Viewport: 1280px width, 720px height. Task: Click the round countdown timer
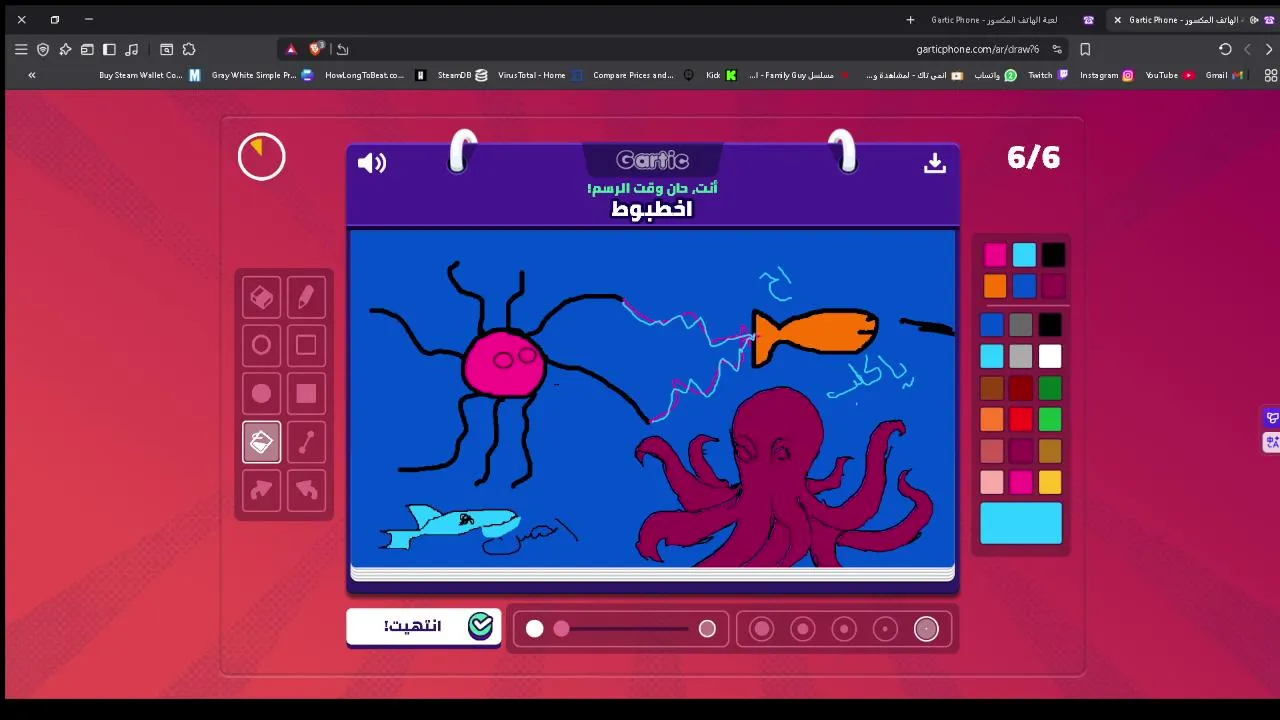(x=262, y=157)
